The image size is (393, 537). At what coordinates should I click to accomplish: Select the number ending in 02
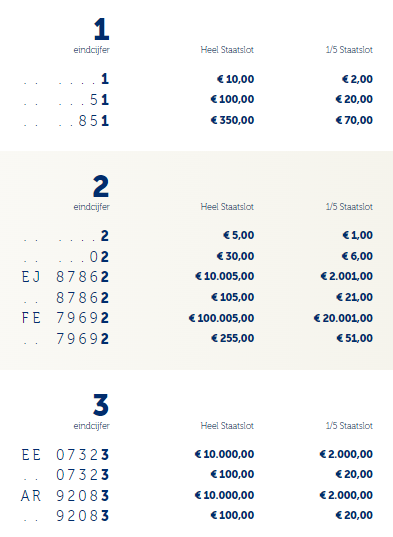click(66, 257)
